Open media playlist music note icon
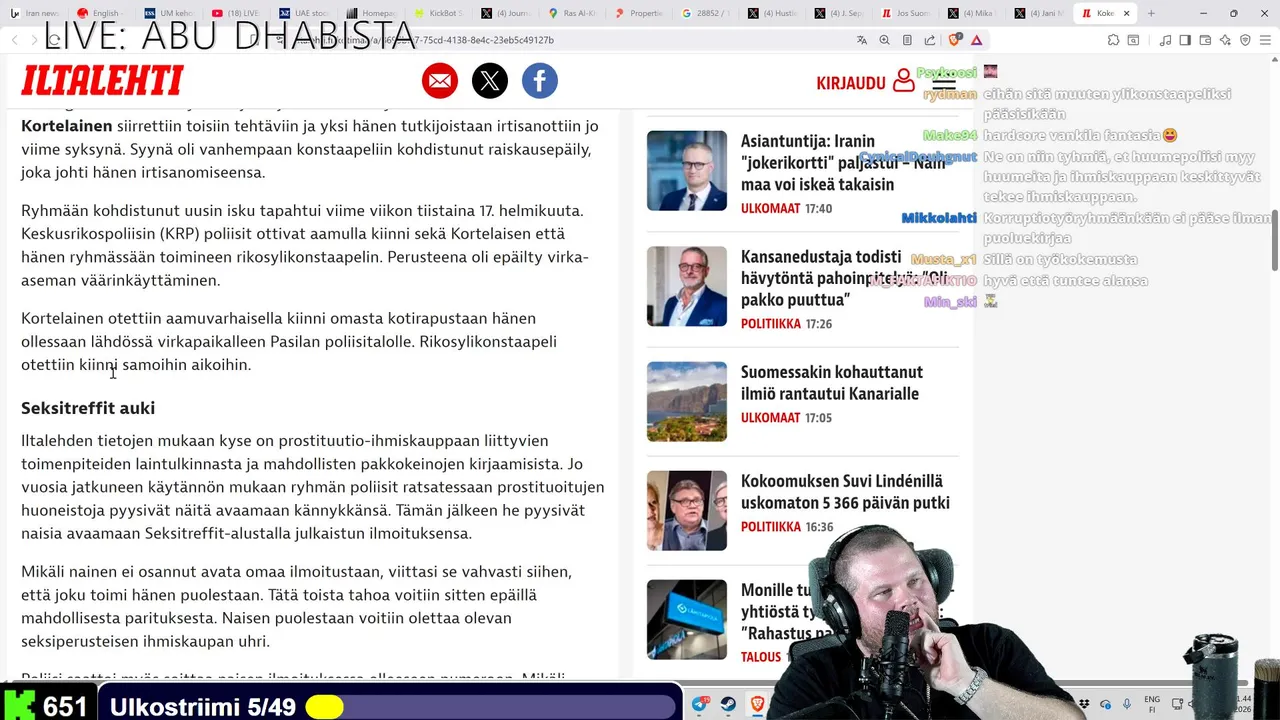Screen dimensions: 1280x720 click(x=1165, y=40)
